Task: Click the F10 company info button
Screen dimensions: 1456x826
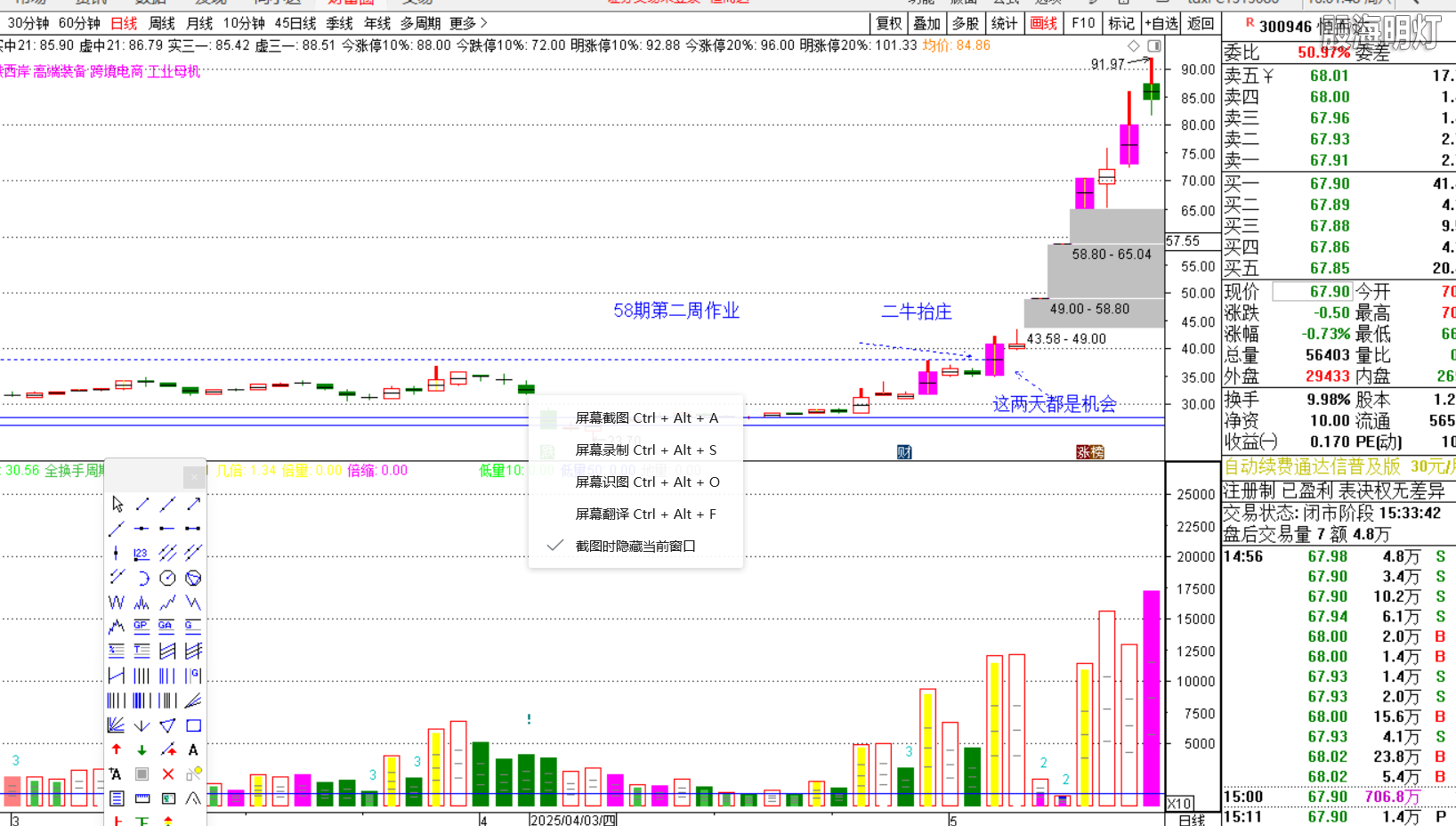Action: (1083, 23)
